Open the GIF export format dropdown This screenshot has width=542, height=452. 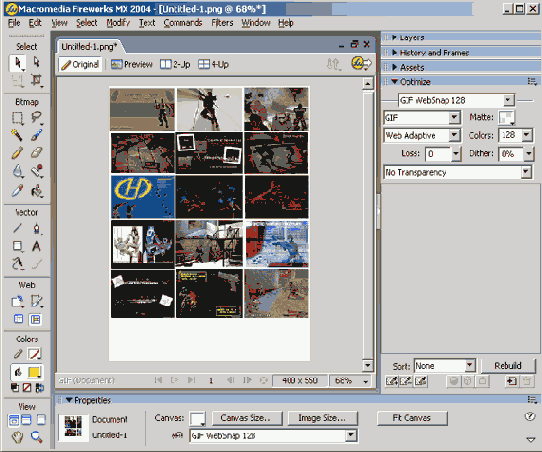[x=422, y=118]
